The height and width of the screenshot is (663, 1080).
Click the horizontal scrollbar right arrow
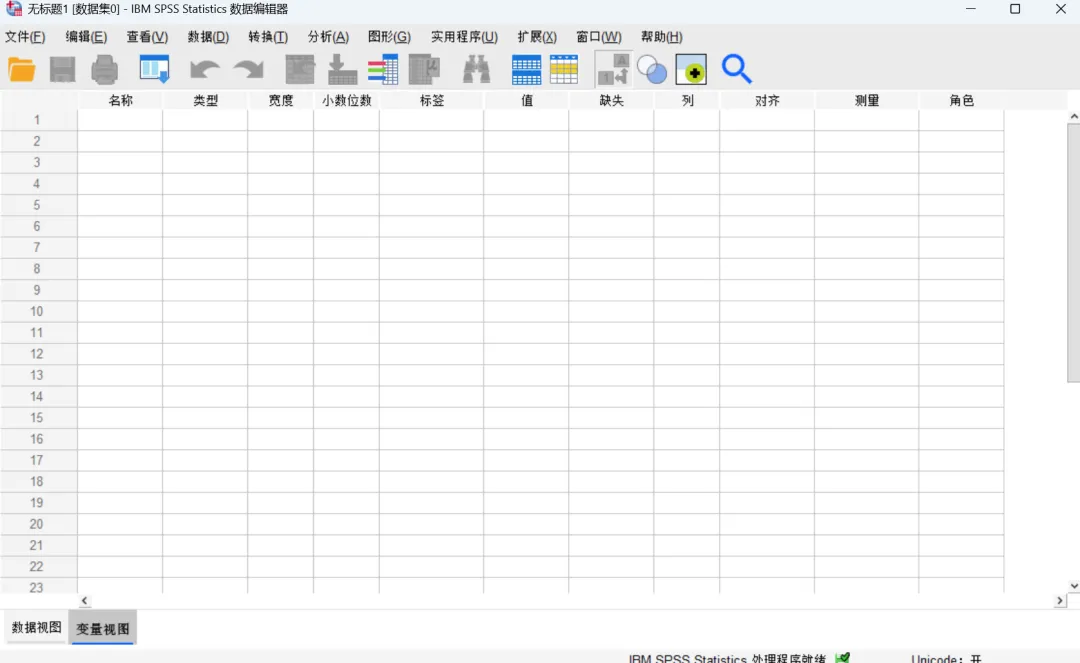1060,601
